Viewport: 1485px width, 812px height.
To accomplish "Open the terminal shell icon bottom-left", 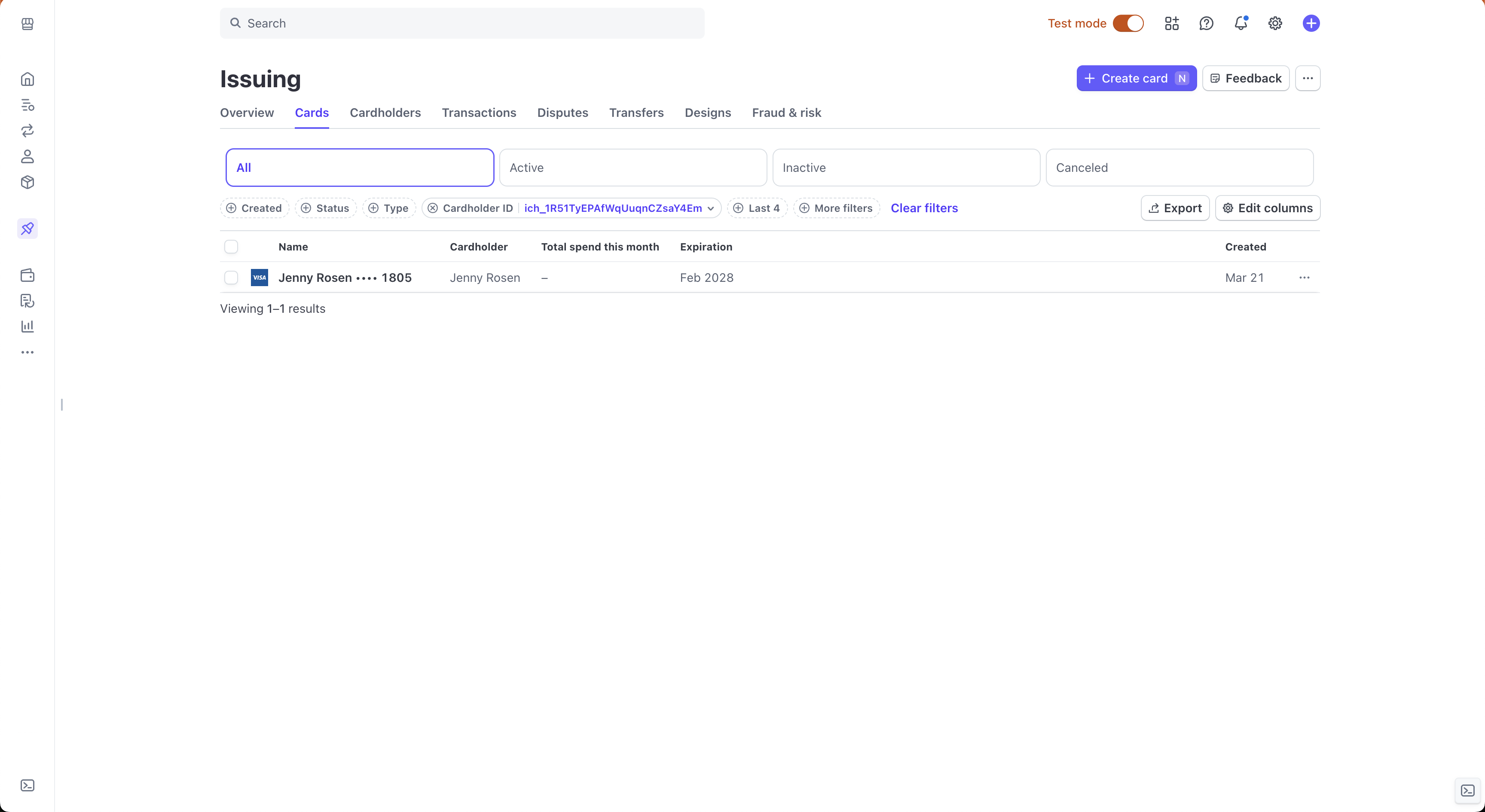I will (27, 785).
